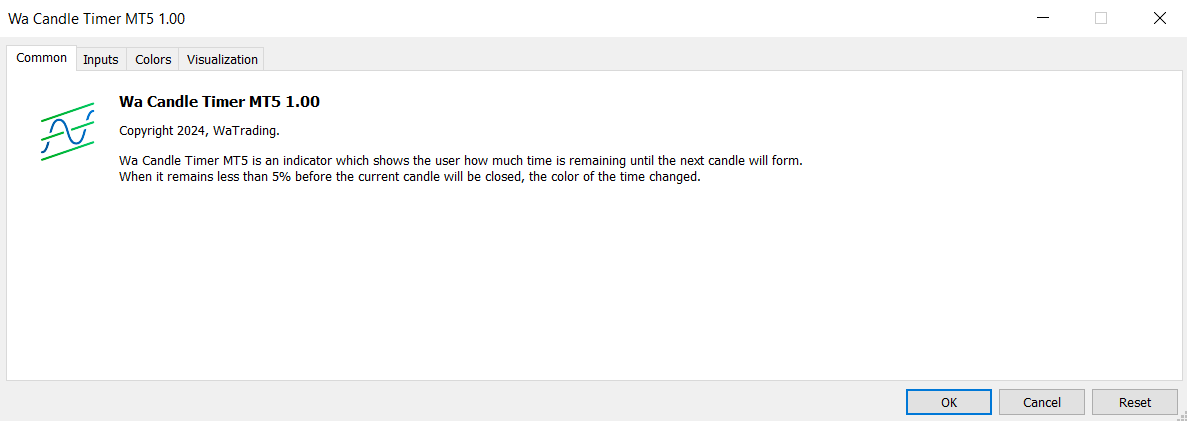Click the window title bar text

point(96,19)
